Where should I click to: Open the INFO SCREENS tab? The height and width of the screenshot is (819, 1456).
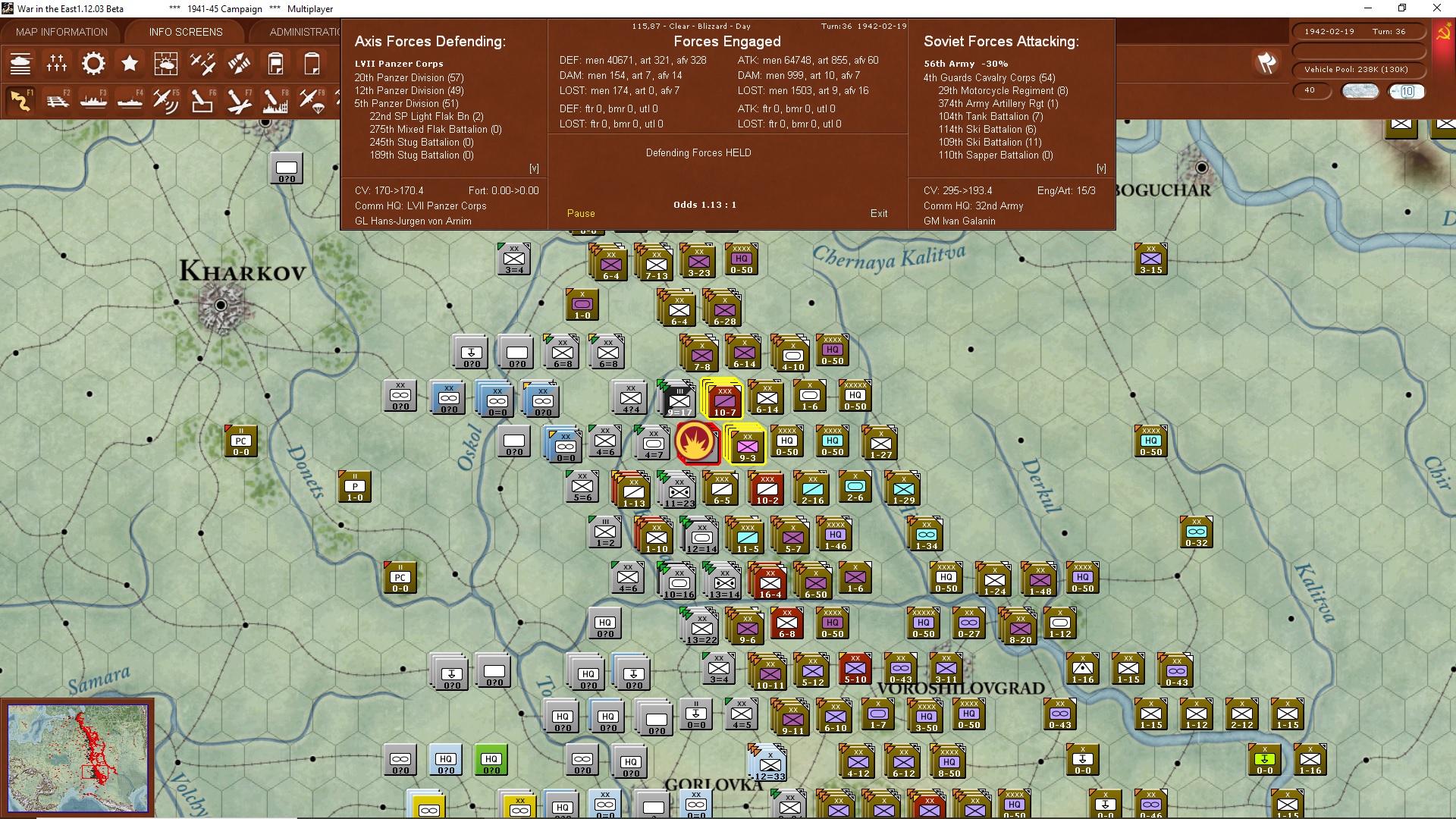186,32
